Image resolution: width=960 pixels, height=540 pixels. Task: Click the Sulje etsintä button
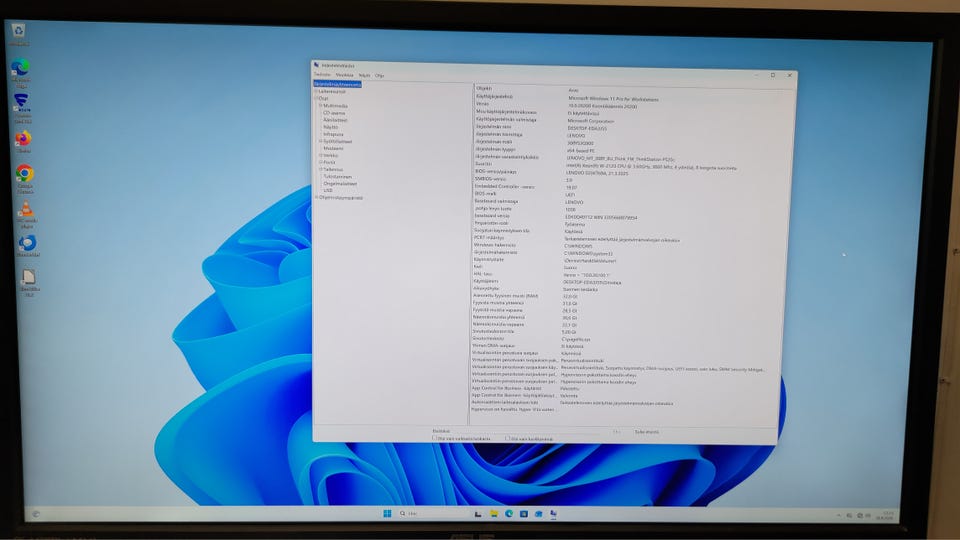[x=647, y=432]
